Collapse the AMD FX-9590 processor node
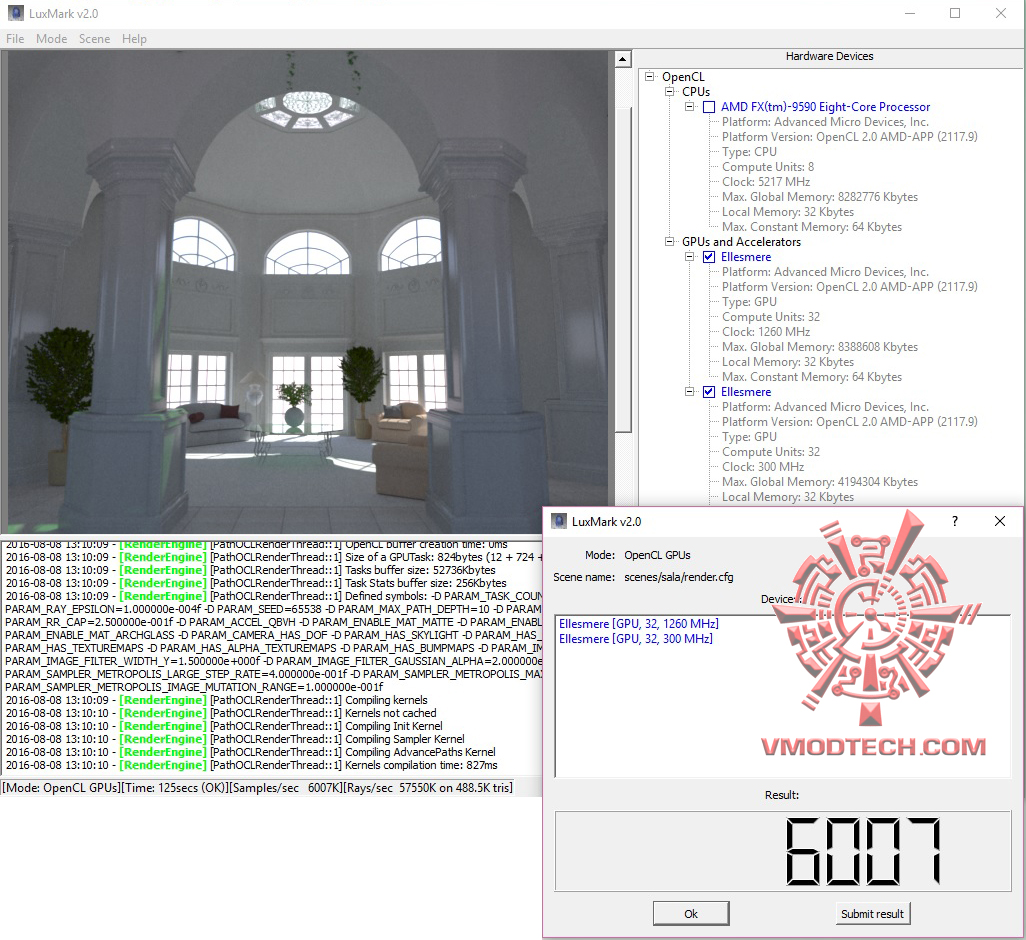Viewport: 1026px width, 940px height. (690, 107)
